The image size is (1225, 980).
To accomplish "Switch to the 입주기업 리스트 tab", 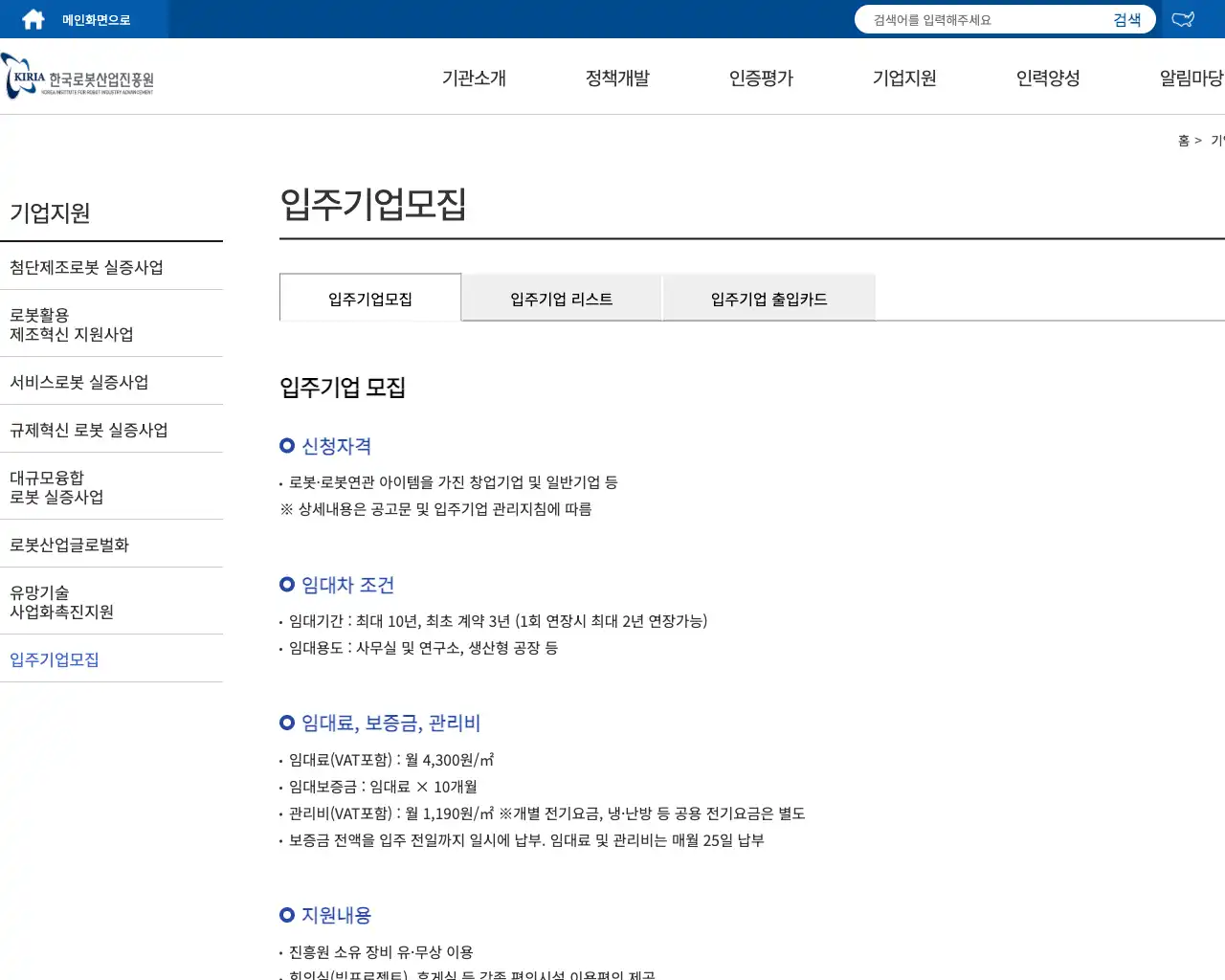I will tap(561, 298).
